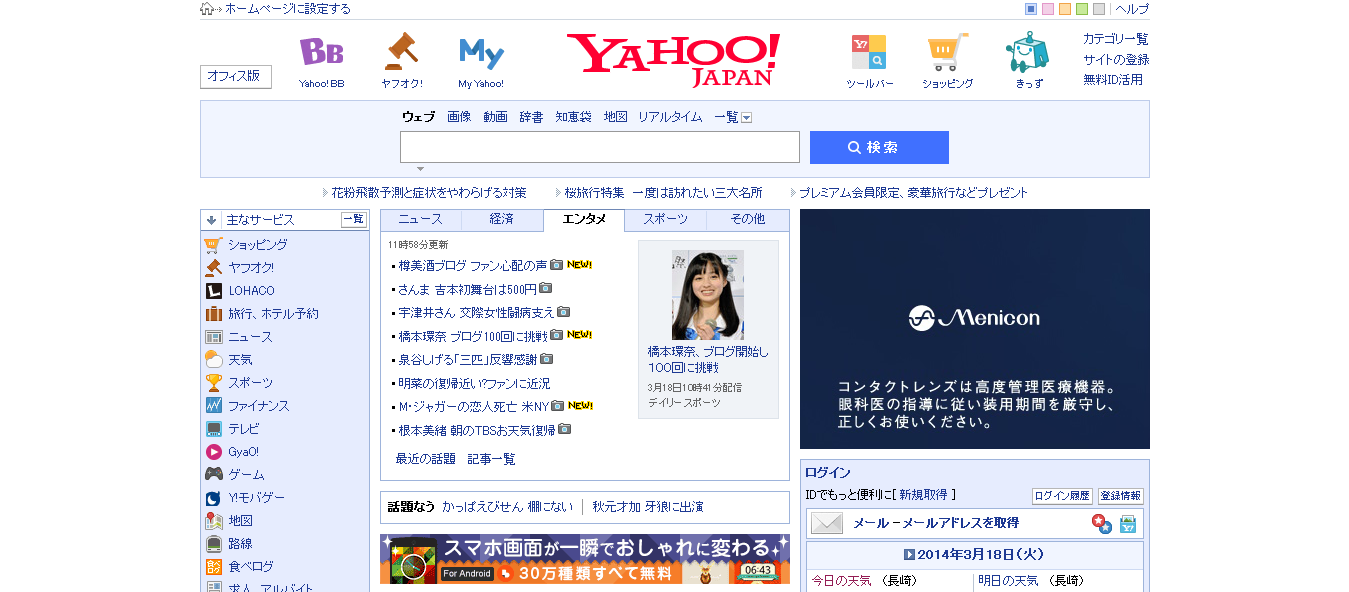The height and width of the screenshot is (592, 1349).
Task: Click the mail envelope icon in login box
Action: pyautogui.click(x=827, y=523)
